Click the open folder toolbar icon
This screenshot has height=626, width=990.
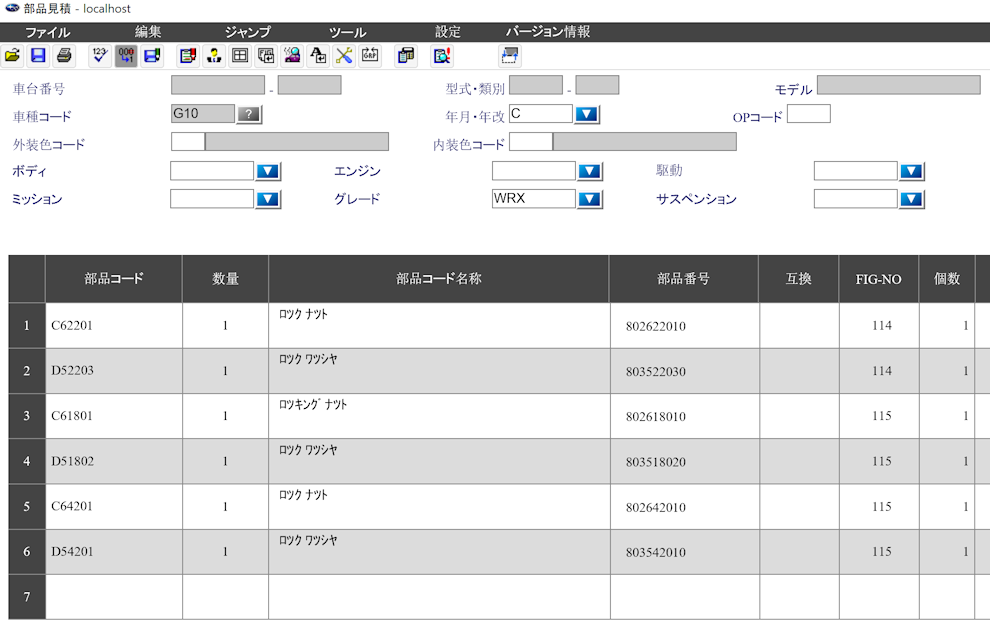pos(12,56)
